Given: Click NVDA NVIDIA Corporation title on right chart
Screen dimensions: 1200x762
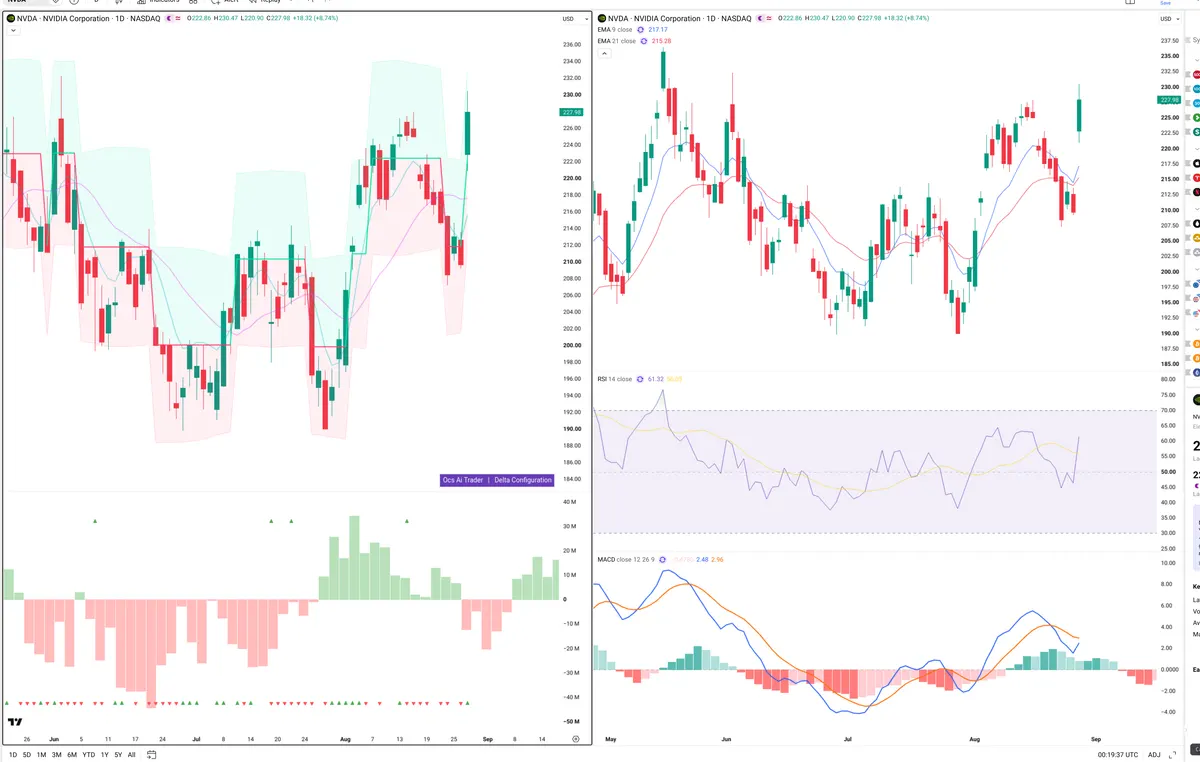Looking at the screenshot, I should tap(681, 19).
